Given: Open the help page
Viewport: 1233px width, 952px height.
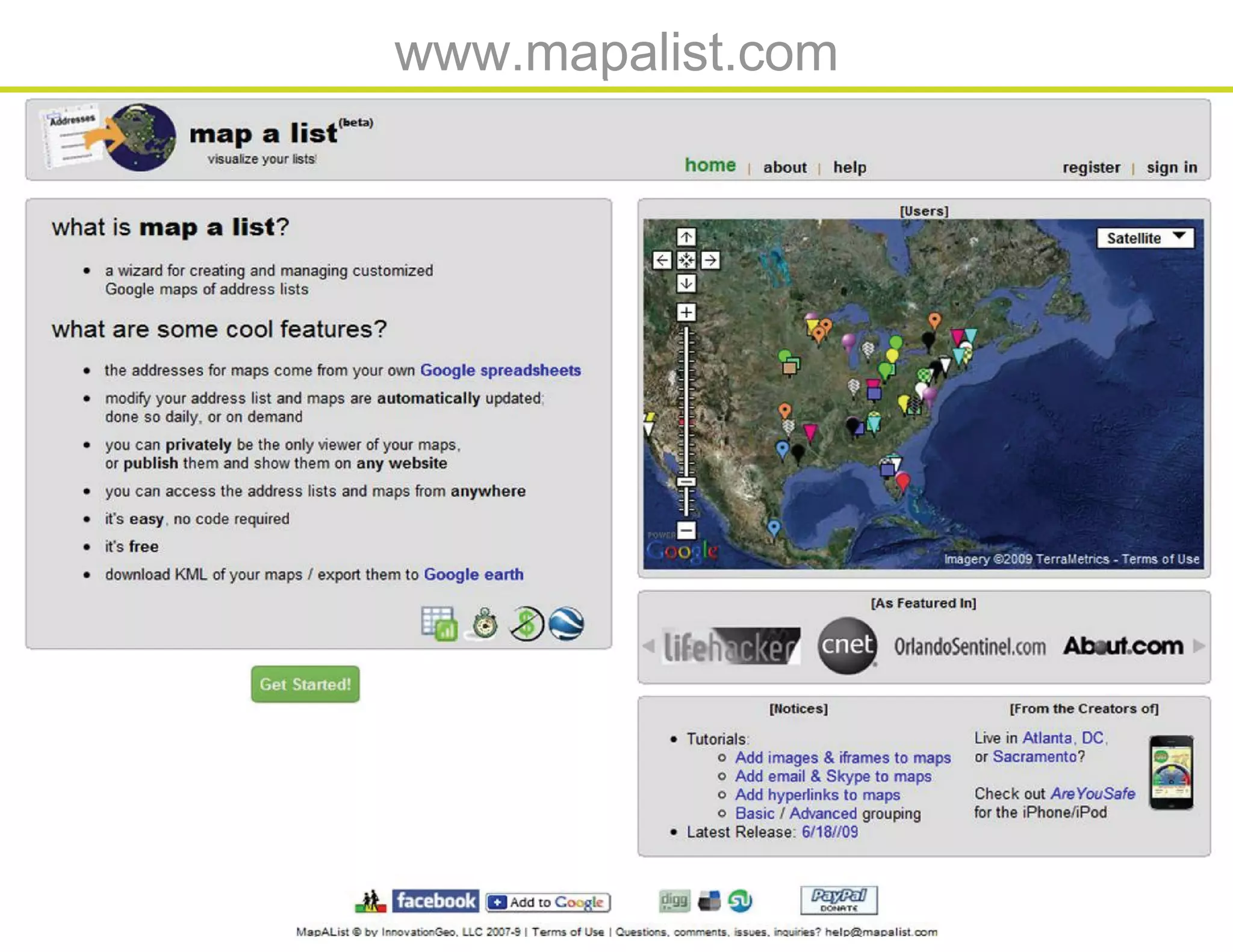Looking at the screenshot, I should (x=849, y=167).
